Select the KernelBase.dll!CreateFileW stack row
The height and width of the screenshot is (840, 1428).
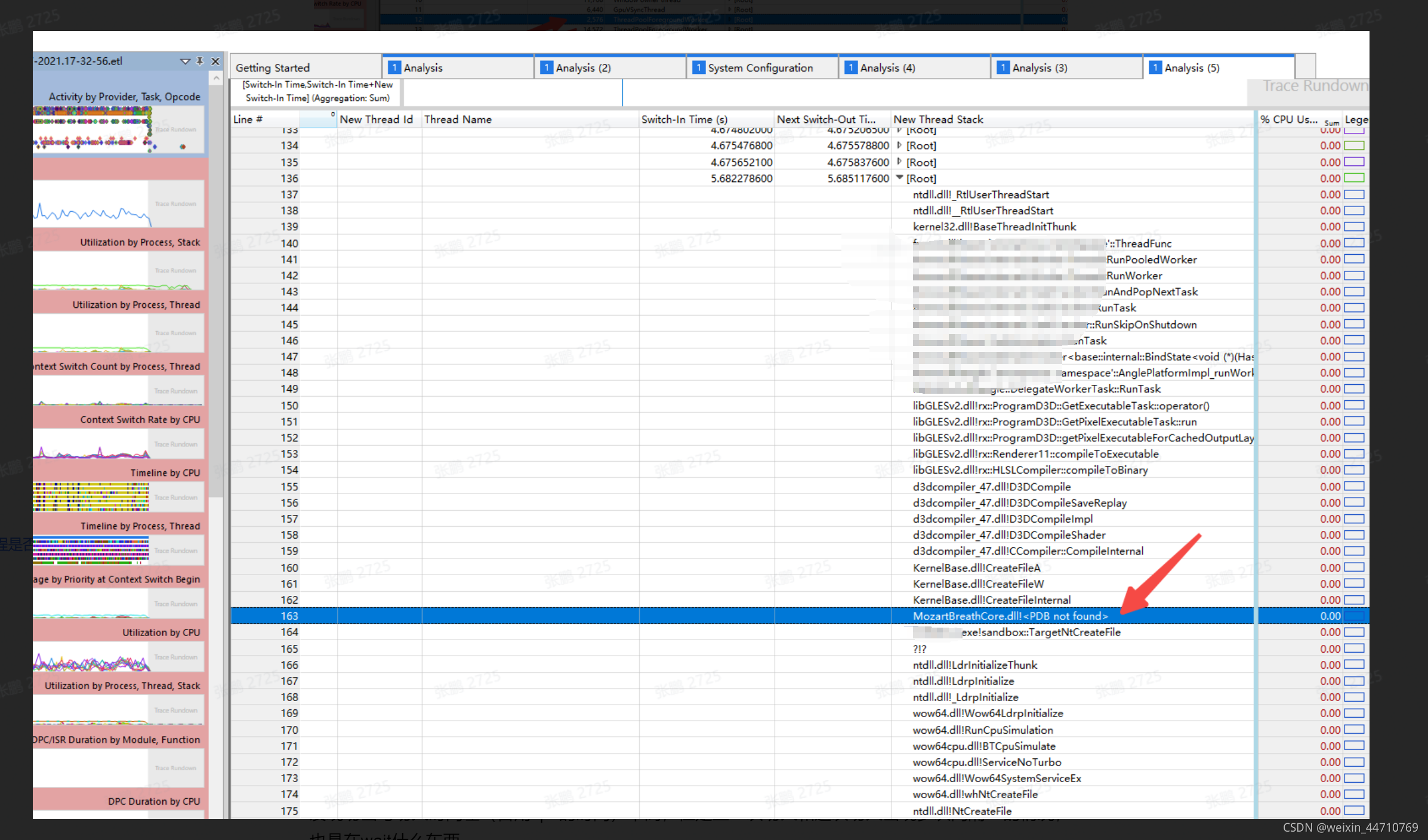coord(978,583)
